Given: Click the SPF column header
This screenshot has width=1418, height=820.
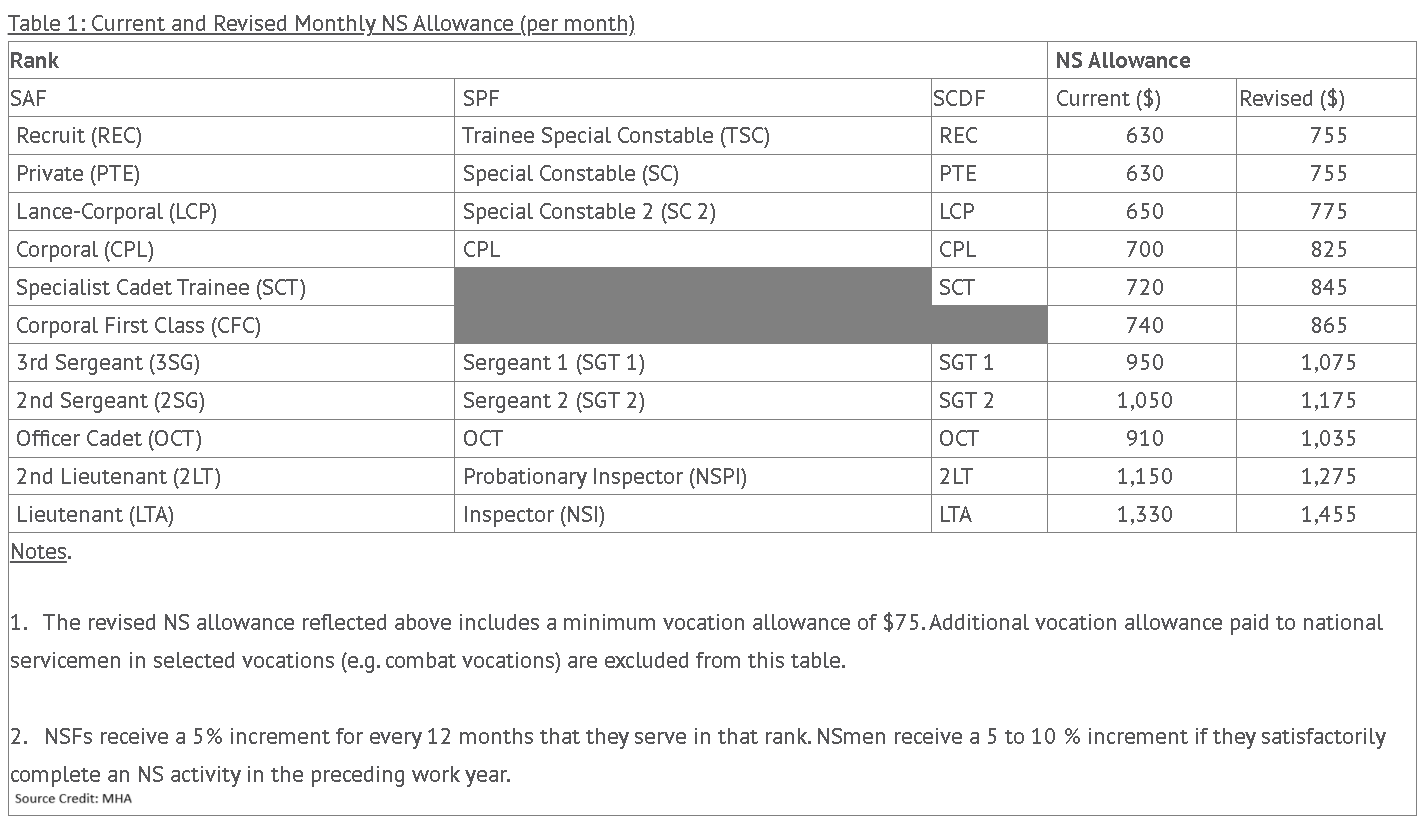Looking at the screenshot, I should pyautogui.click(x=481, y=98).
